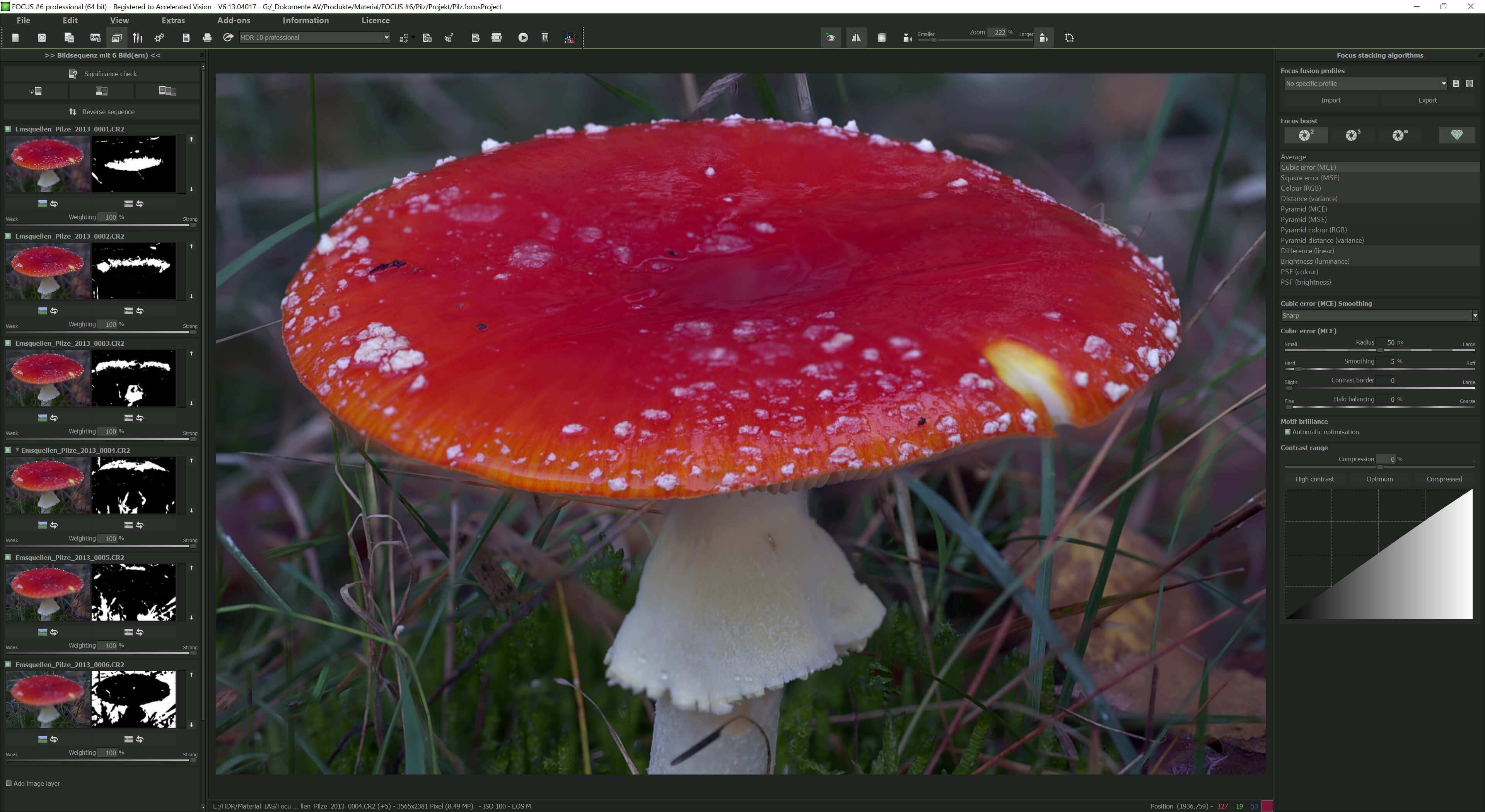Click the printer icon in toolbar
The width and height of the screenshot is (1485, 812).
click(x=207, y=38)
